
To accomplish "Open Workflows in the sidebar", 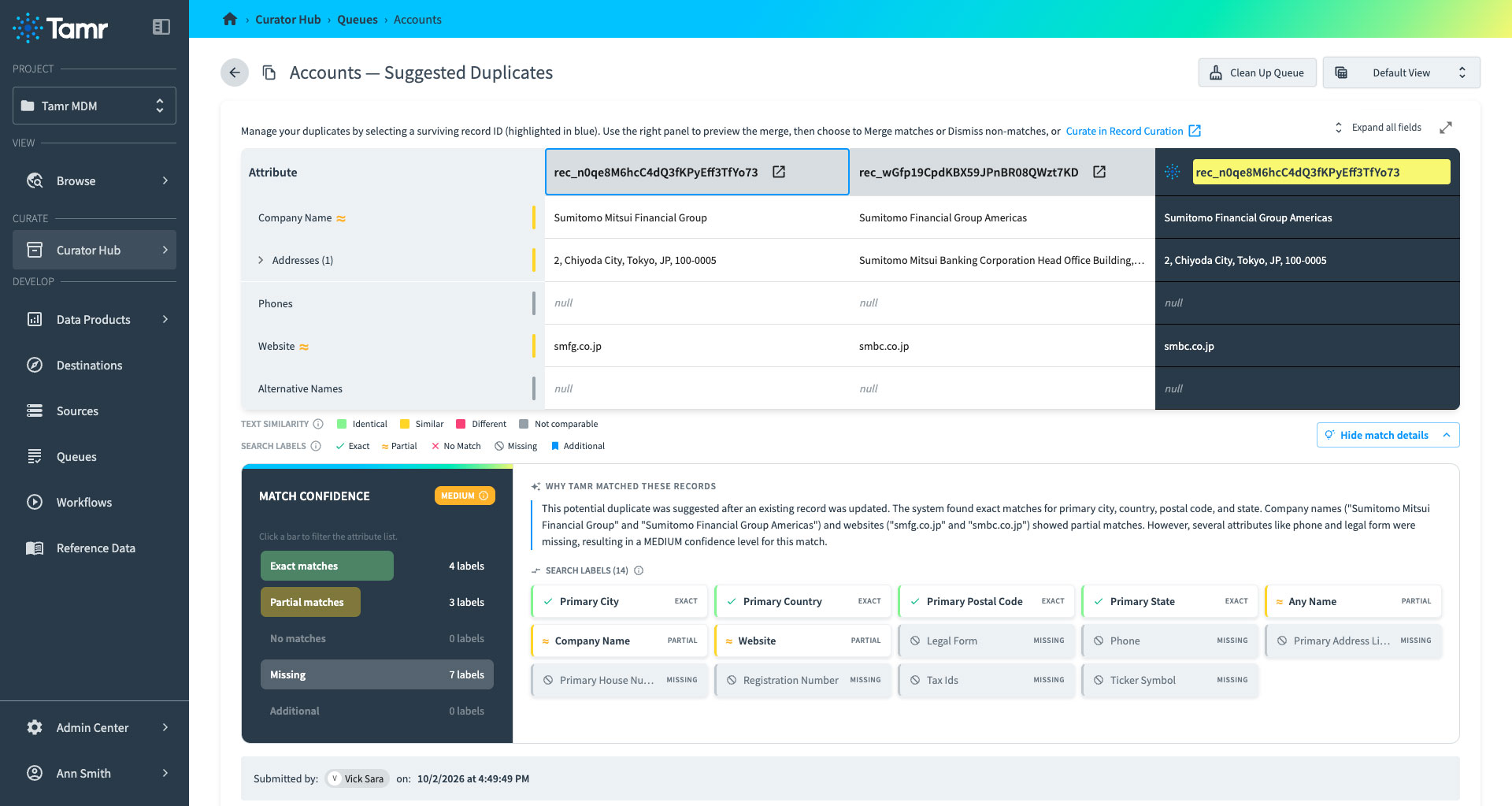I will point(94,503).
